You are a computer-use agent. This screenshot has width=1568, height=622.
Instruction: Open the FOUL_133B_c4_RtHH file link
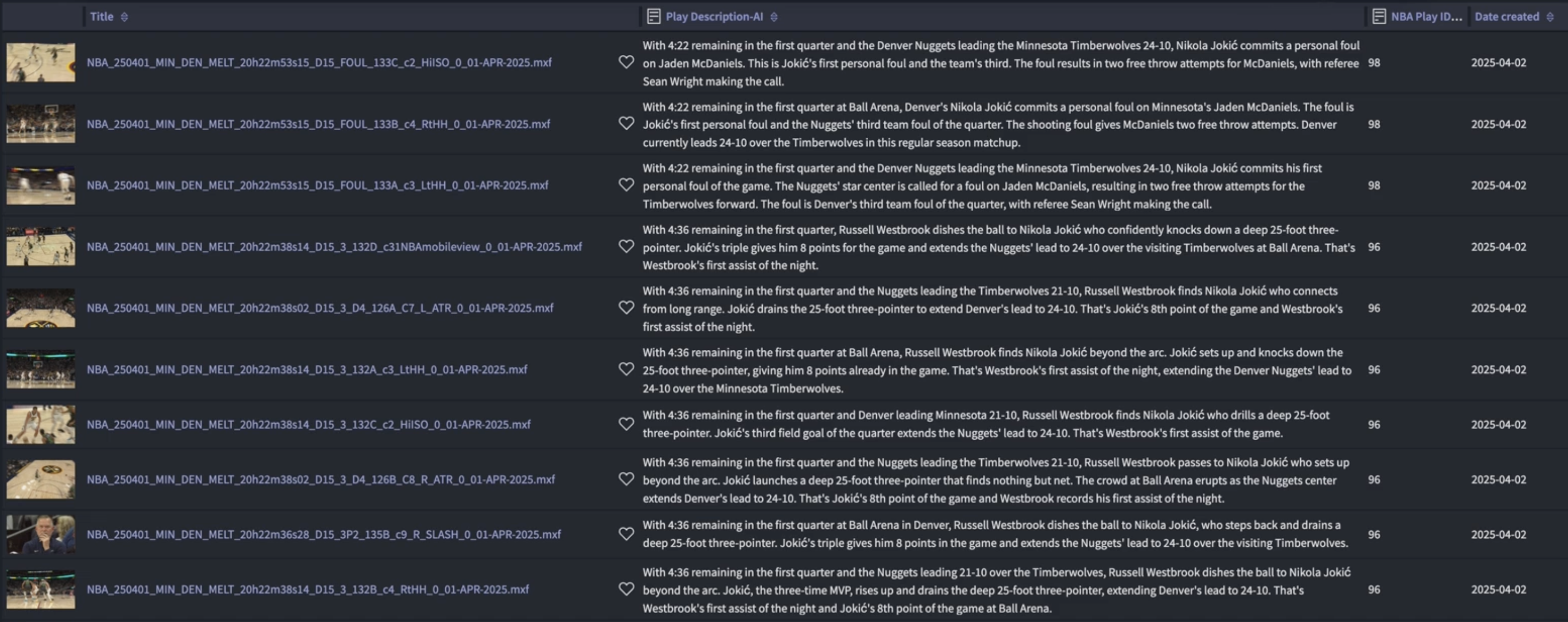click(318, 124)
